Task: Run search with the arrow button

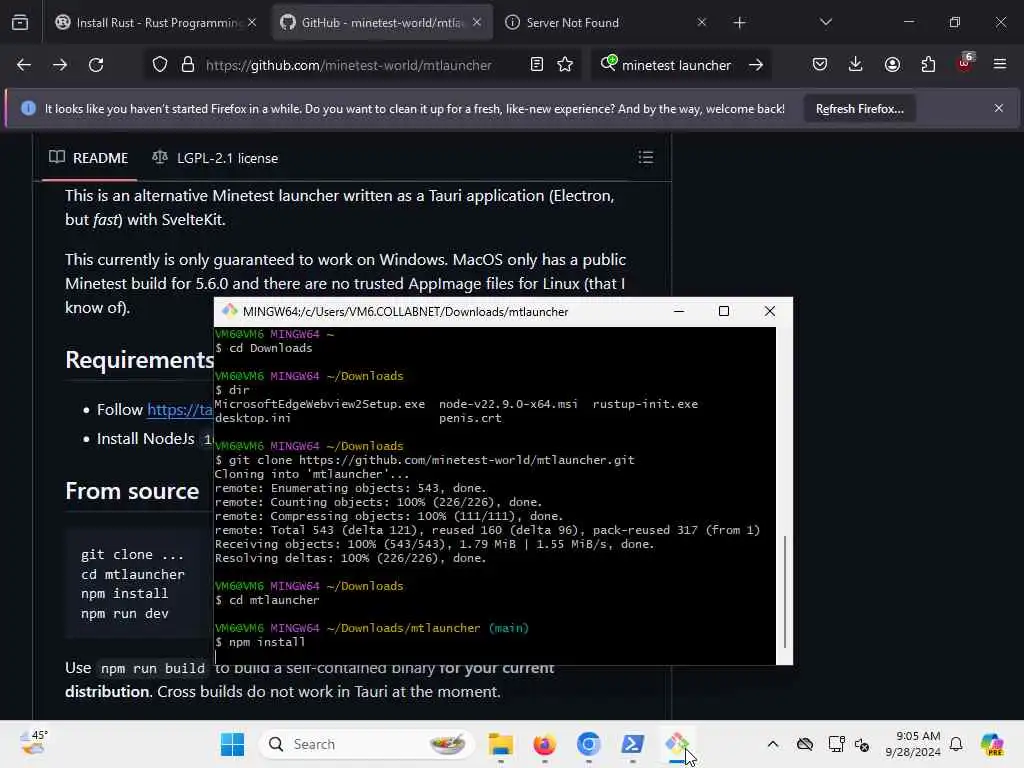Action: point(756,65)
